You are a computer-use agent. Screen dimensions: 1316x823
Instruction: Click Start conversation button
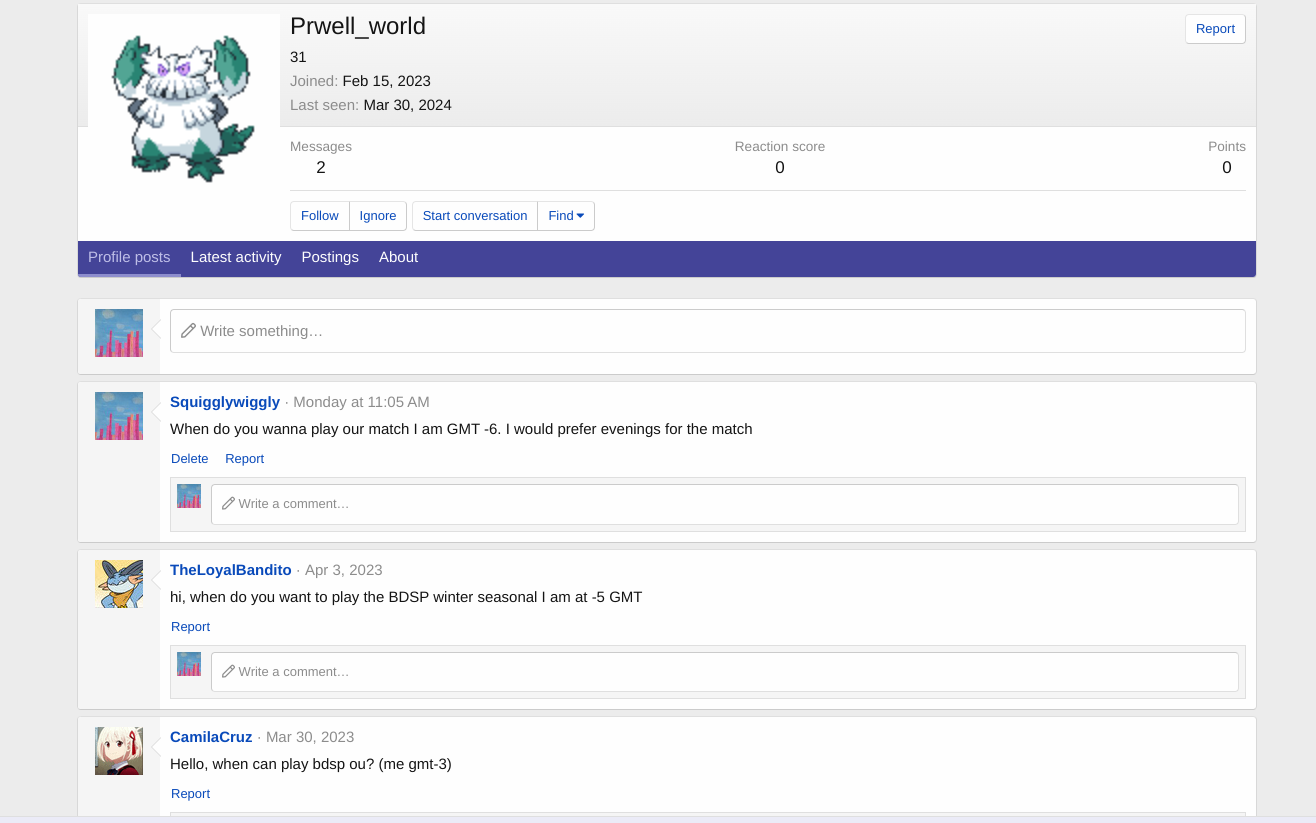pos(475,216)
